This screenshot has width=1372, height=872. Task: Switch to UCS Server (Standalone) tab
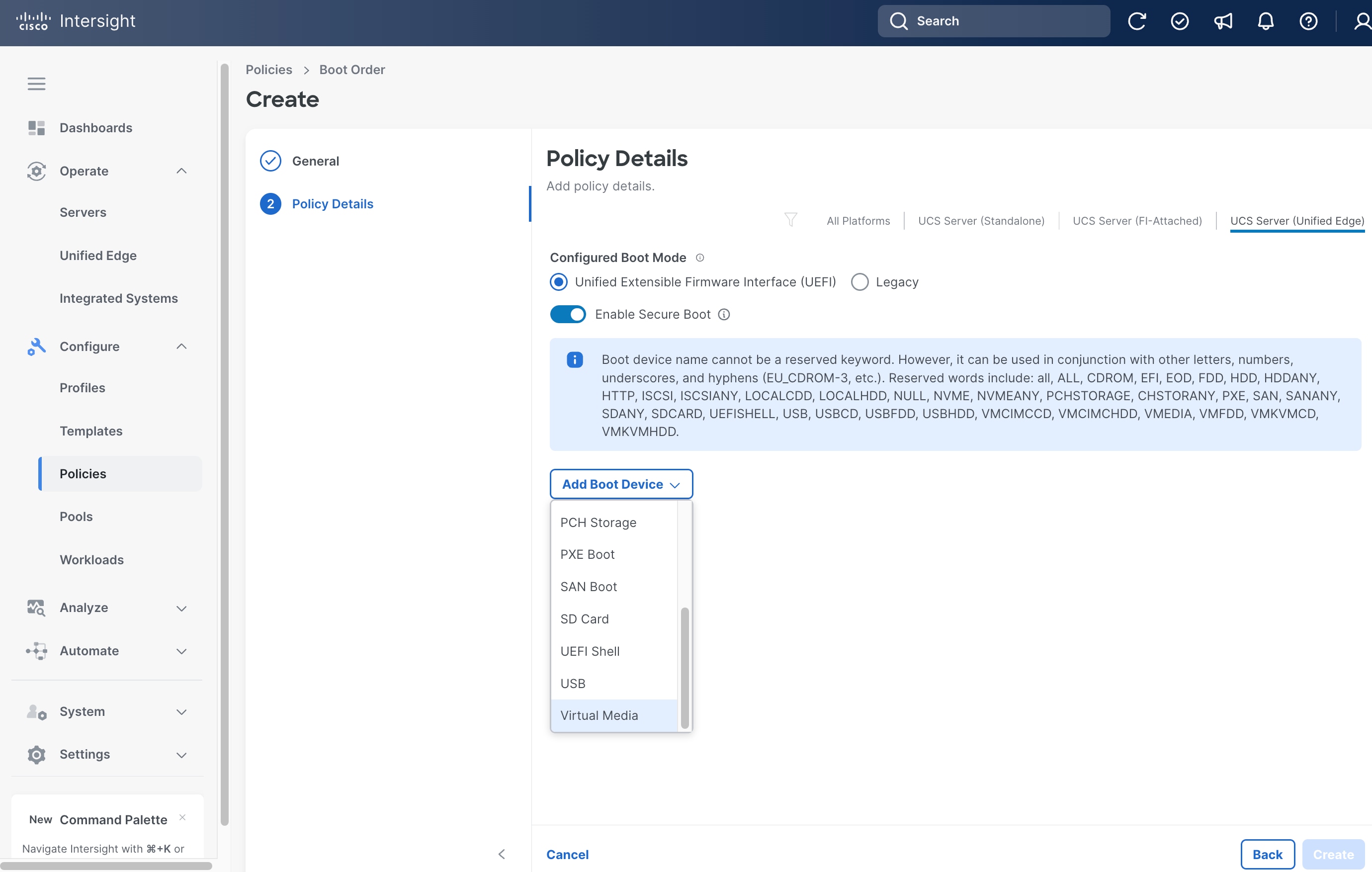(x=981, y=221)
